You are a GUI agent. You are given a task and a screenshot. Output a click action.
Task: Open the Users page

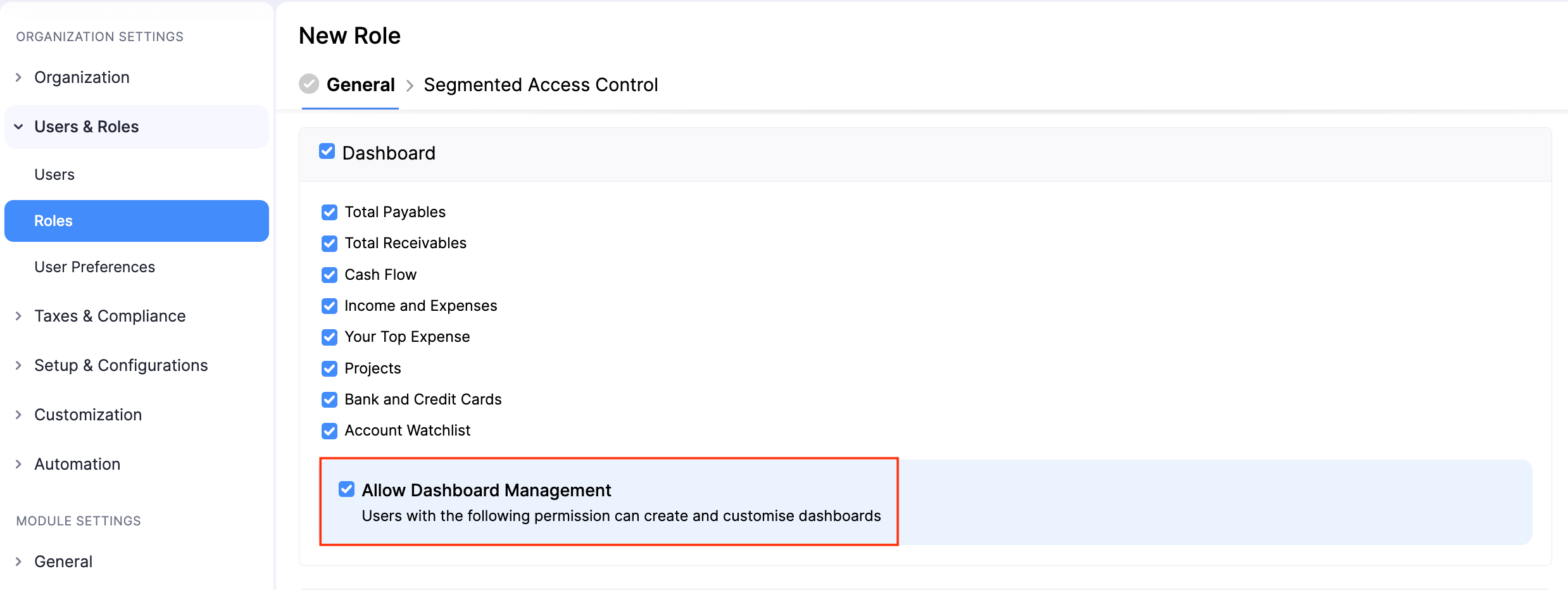(x=54, y=174)
